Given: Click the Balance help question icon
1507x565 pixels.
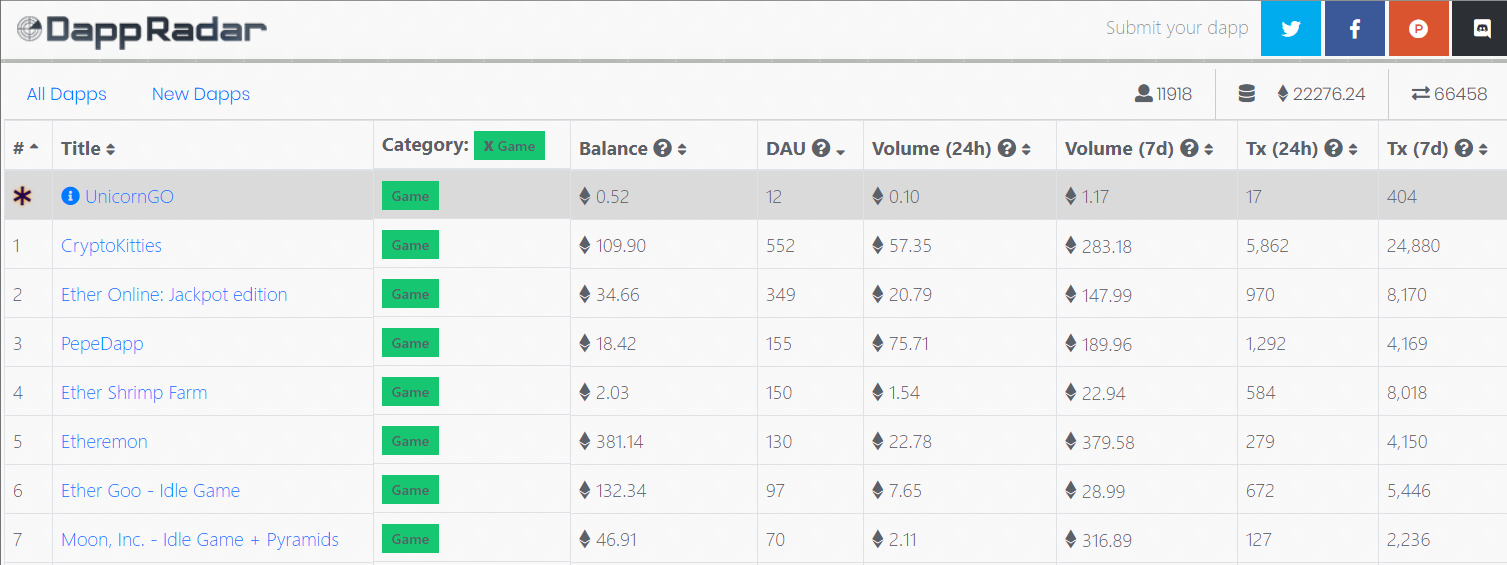Looking at the screenshot, I should click(662, 148).
